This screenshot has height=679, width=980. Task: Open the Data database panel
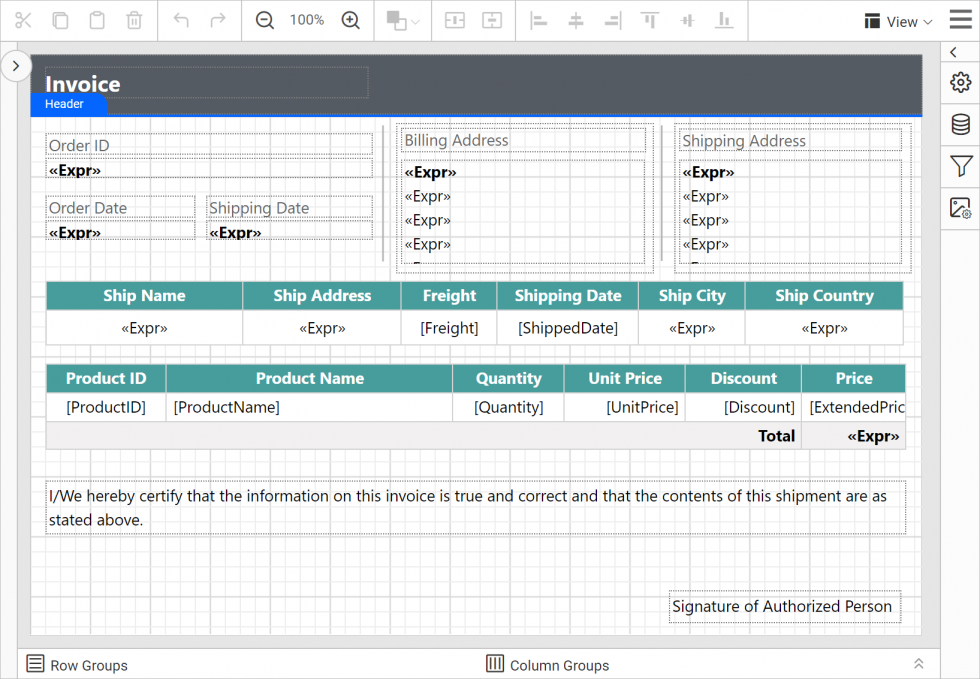click(961, 124)
